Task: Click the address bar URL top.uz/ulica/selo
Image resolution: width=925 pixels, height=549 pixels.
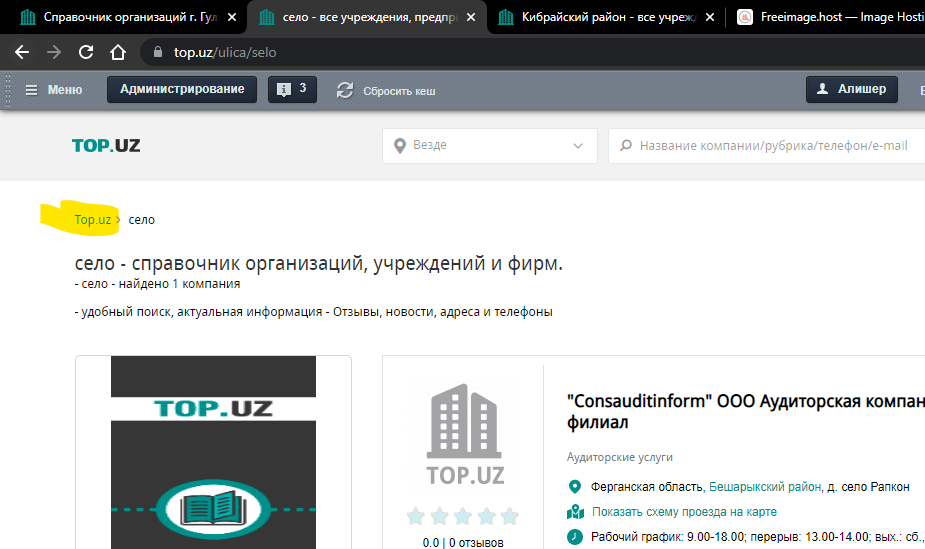Action: (x=225, y=52)
